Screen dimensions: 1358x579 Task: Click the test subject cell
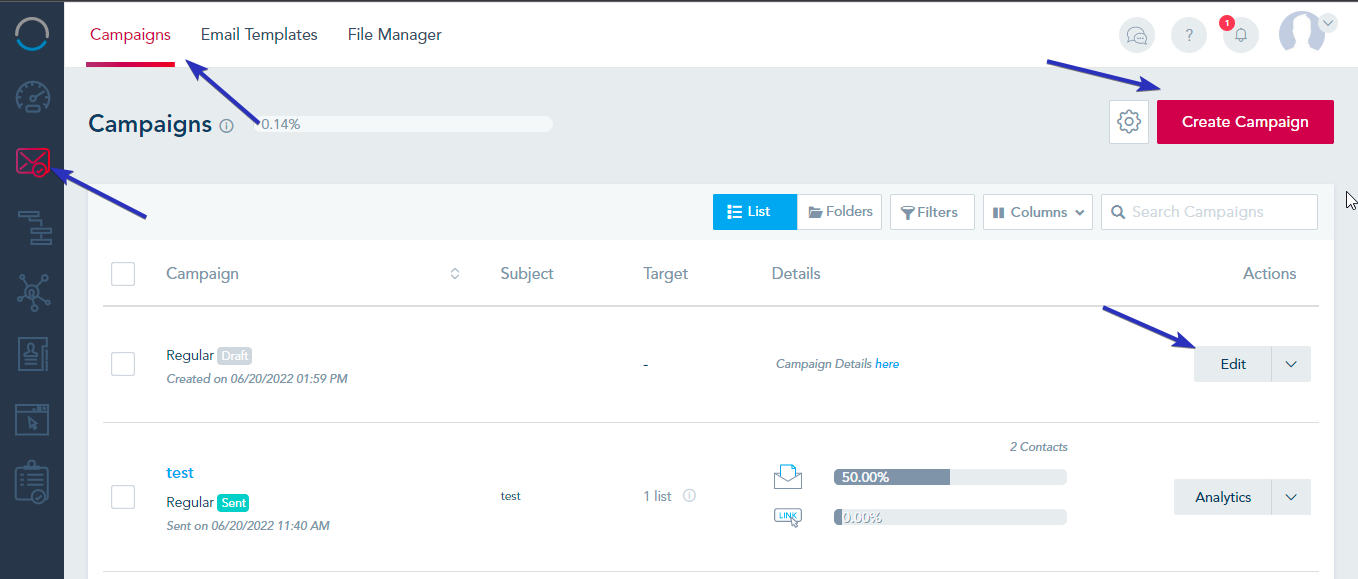pyautogui.click(x=510, y=496)
